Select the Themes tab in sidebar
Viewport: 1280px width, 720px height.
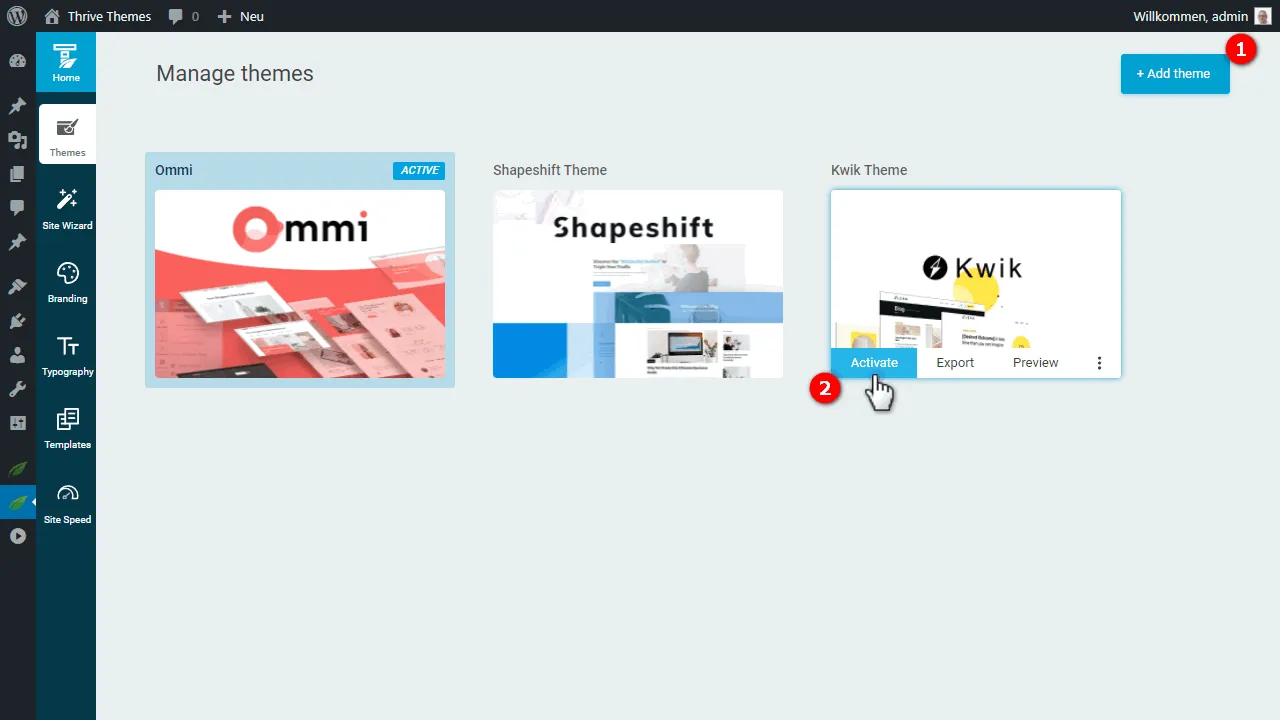pos(68,134)
